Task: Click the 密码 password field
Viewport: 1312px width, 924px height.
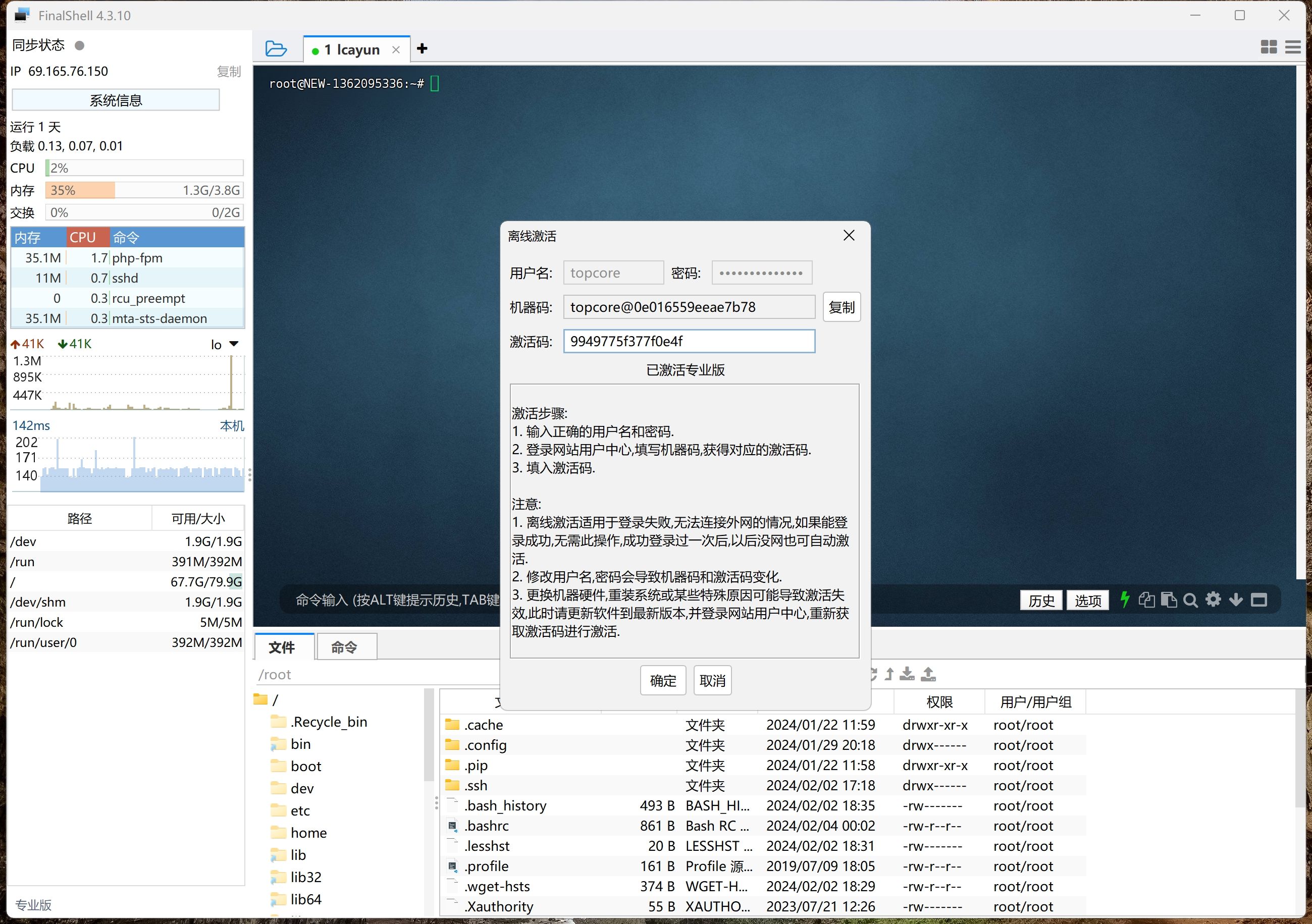Action: (x=762, y=273)
